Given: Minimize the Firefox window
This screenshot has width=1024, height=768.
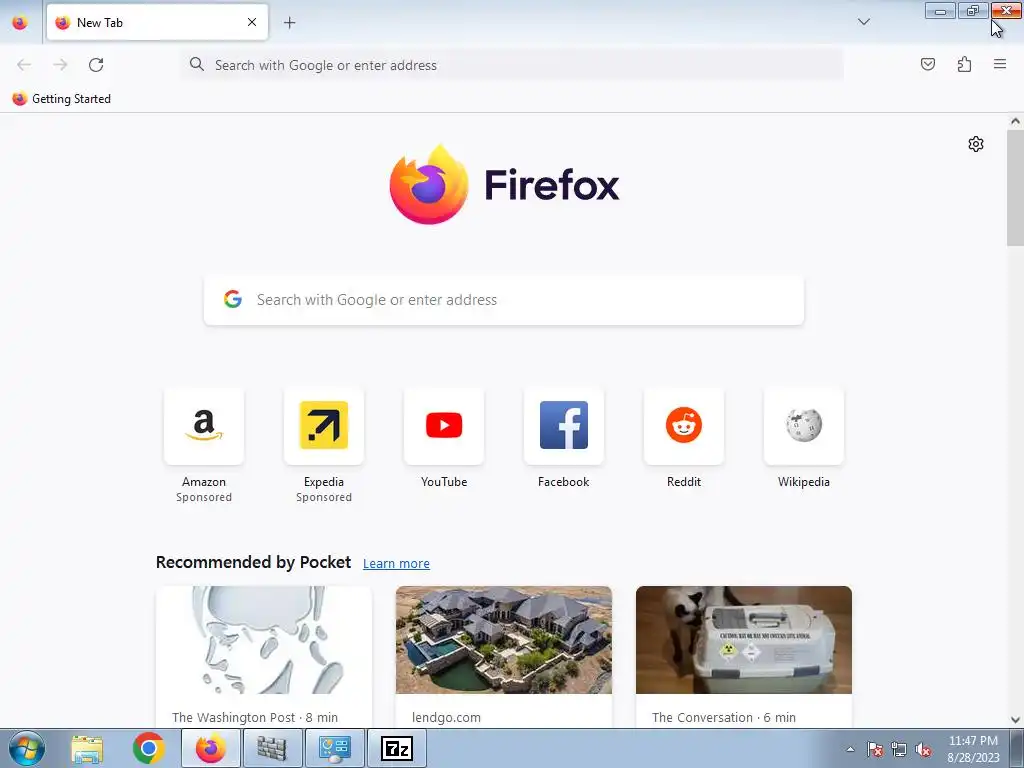Looking at the screenshot, I should click(x=940, y=11).
